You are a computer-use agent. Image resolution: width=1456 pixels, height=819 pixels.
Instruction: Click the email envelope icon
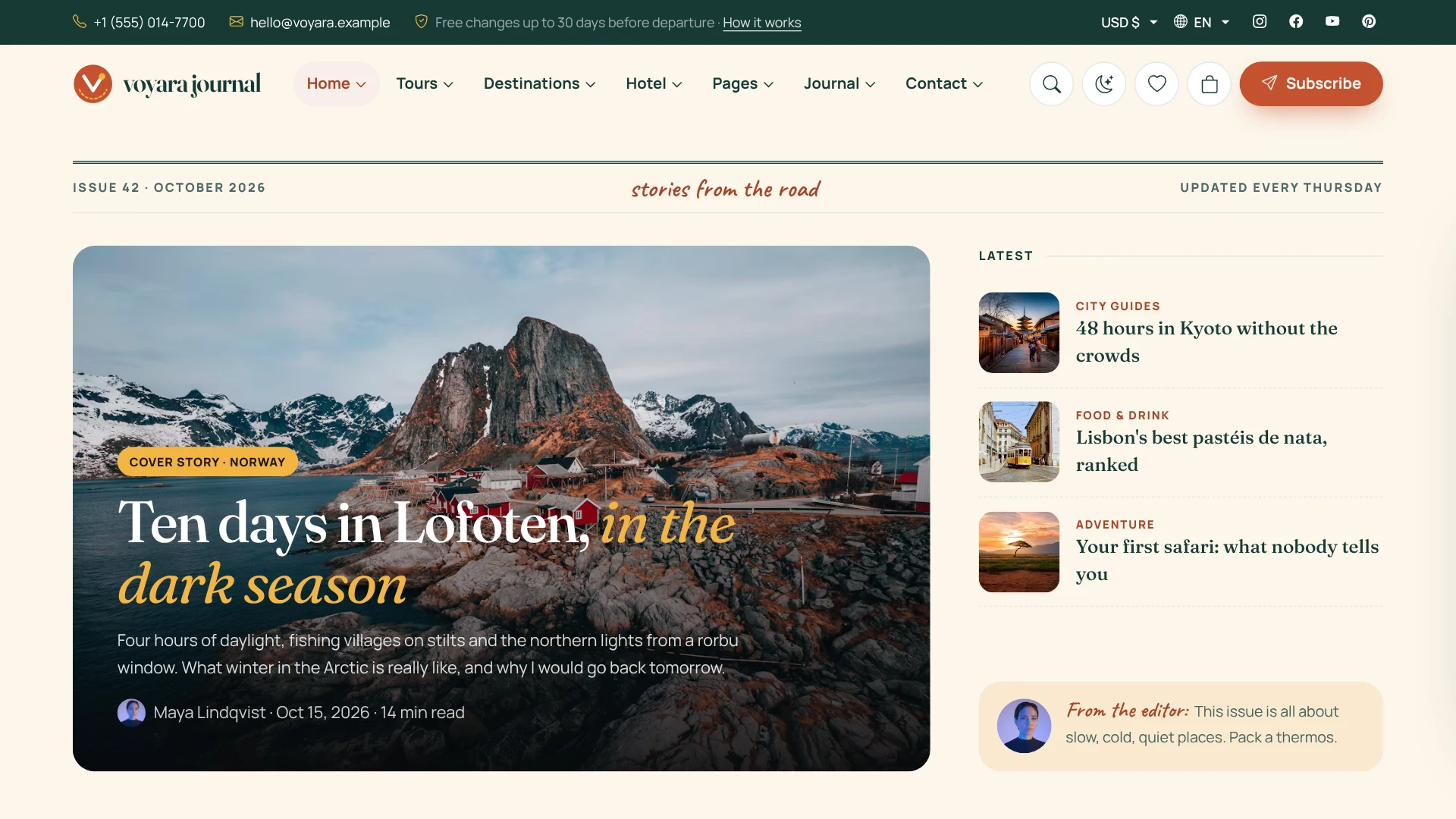click(237, 22)
